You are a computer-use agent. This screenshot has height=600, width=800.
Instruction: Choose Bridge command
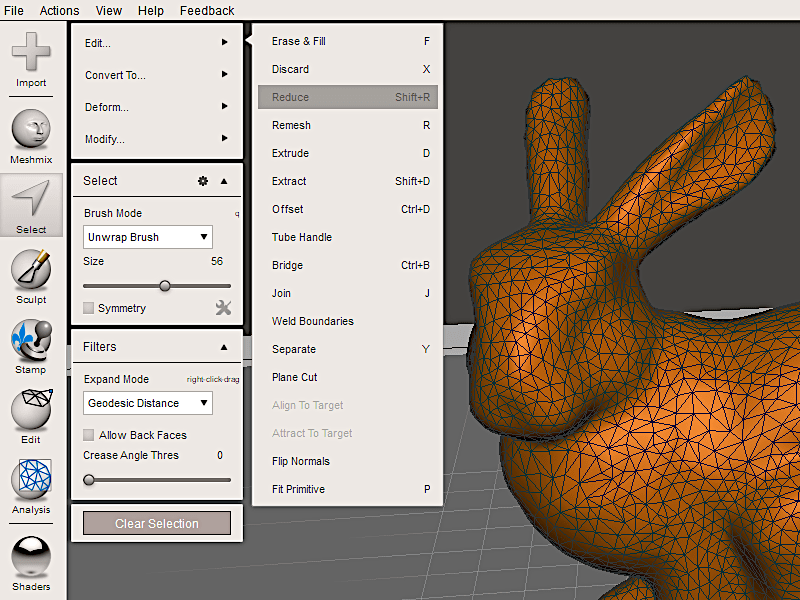(x=348, y=265)
